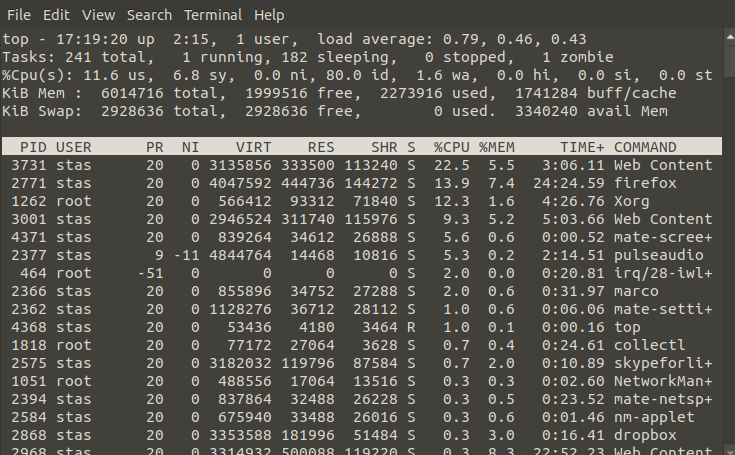Click the vertical scrollbar thumb

tap(730, 59)
